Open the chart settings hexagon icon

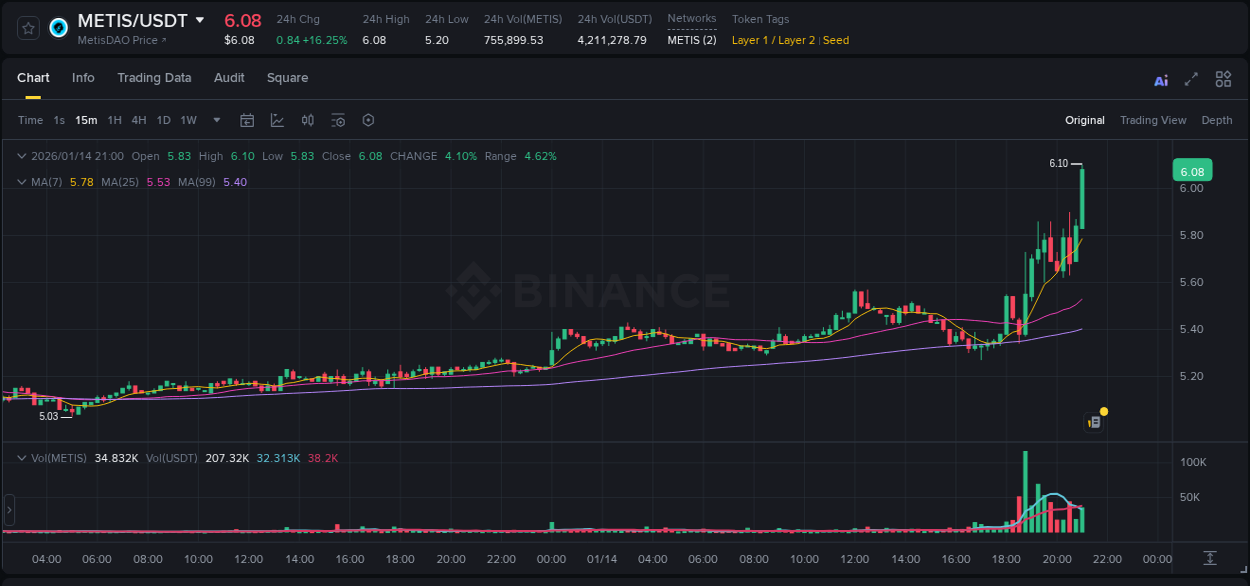(368, 120)
